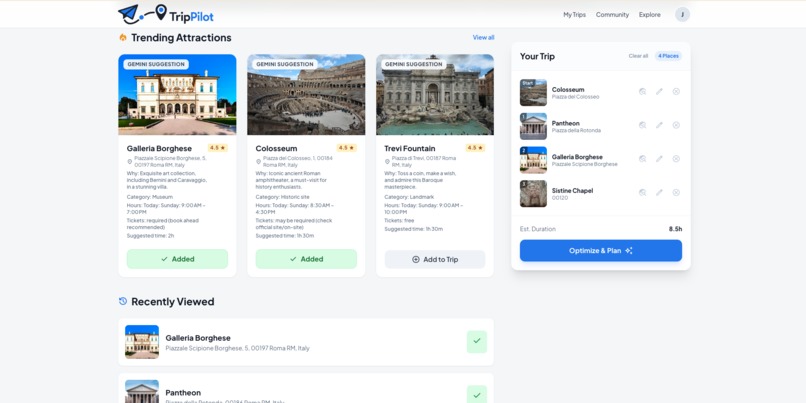Select the Galleria Borghese thumbnail in Your Trip
The height and width of the screenshot is (403, 806).
pos(533,160)
